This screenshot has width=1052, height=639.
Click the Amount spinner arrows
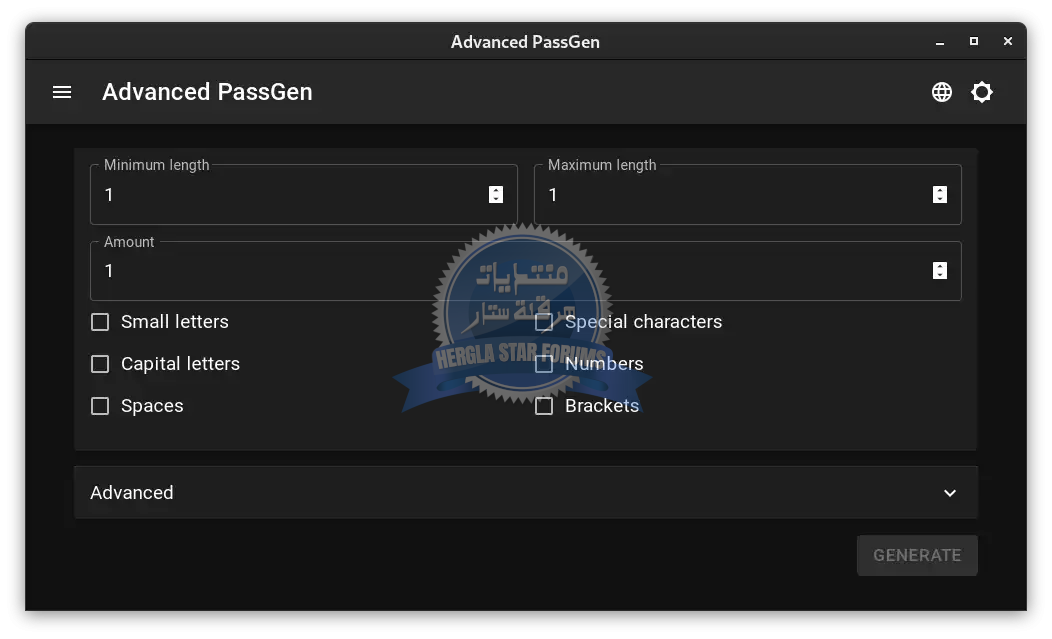tap(940, 271)
